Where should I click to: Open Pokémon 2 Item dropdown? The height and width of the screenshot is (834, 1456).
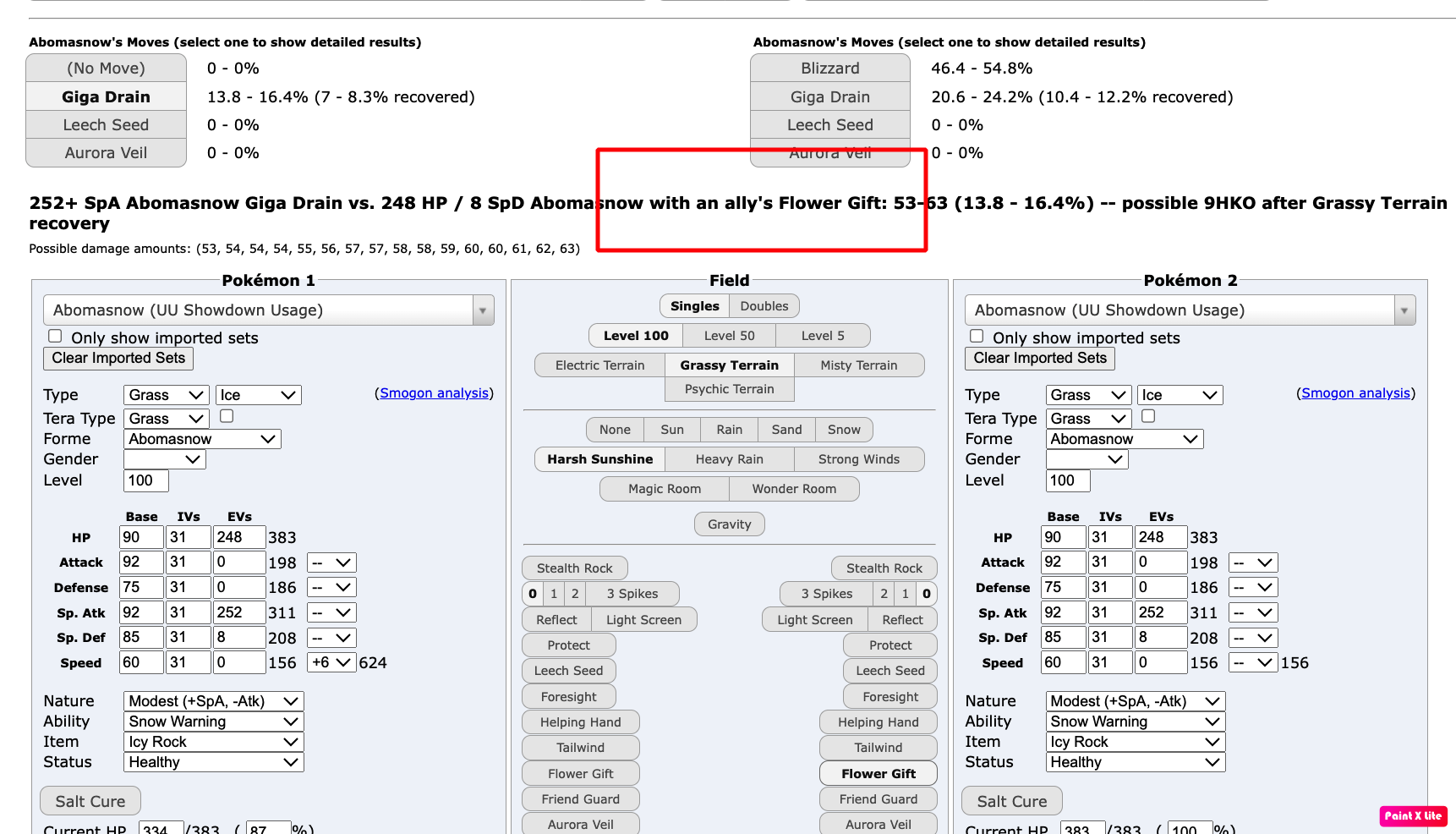point(1135,742)
